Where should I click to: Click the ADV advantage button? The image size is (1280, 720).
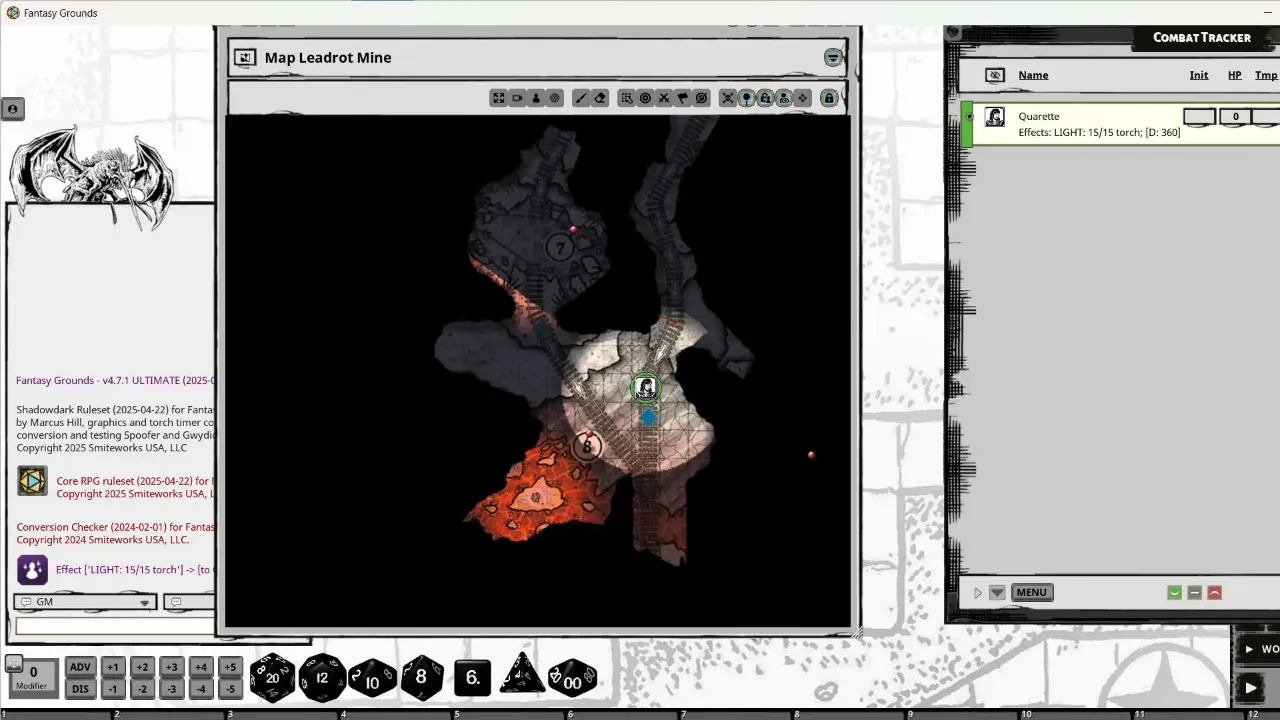click(80, 667)
